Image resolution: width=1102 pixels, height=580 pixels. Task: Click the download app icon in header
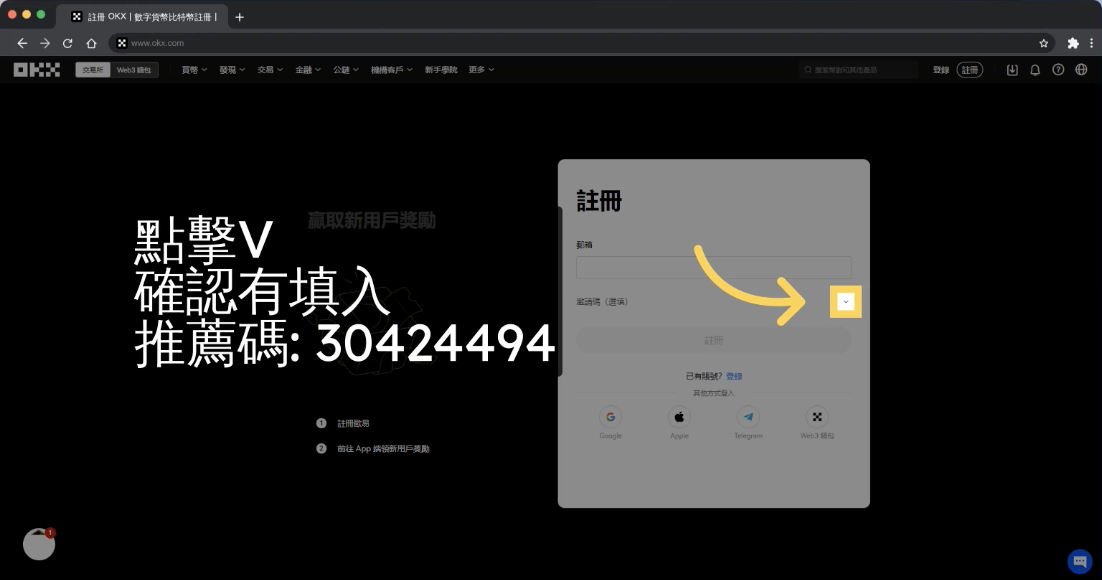point(1012,70)
